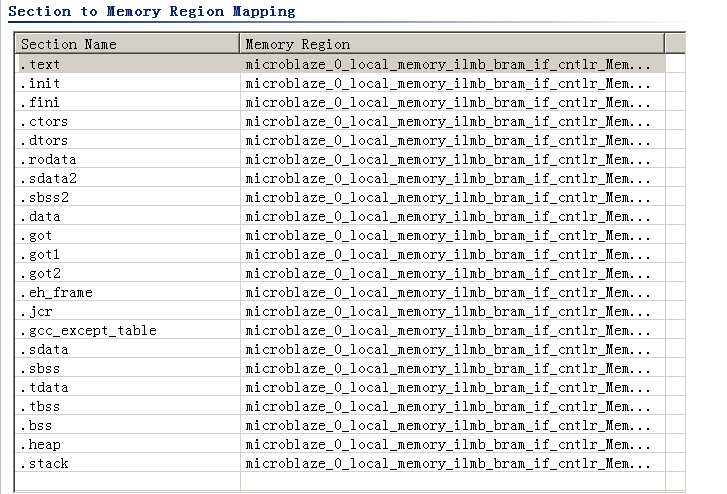The height and width of the screenshot is (494, 727).
Task: Select the .got section name cell
Action: [128, 235]
